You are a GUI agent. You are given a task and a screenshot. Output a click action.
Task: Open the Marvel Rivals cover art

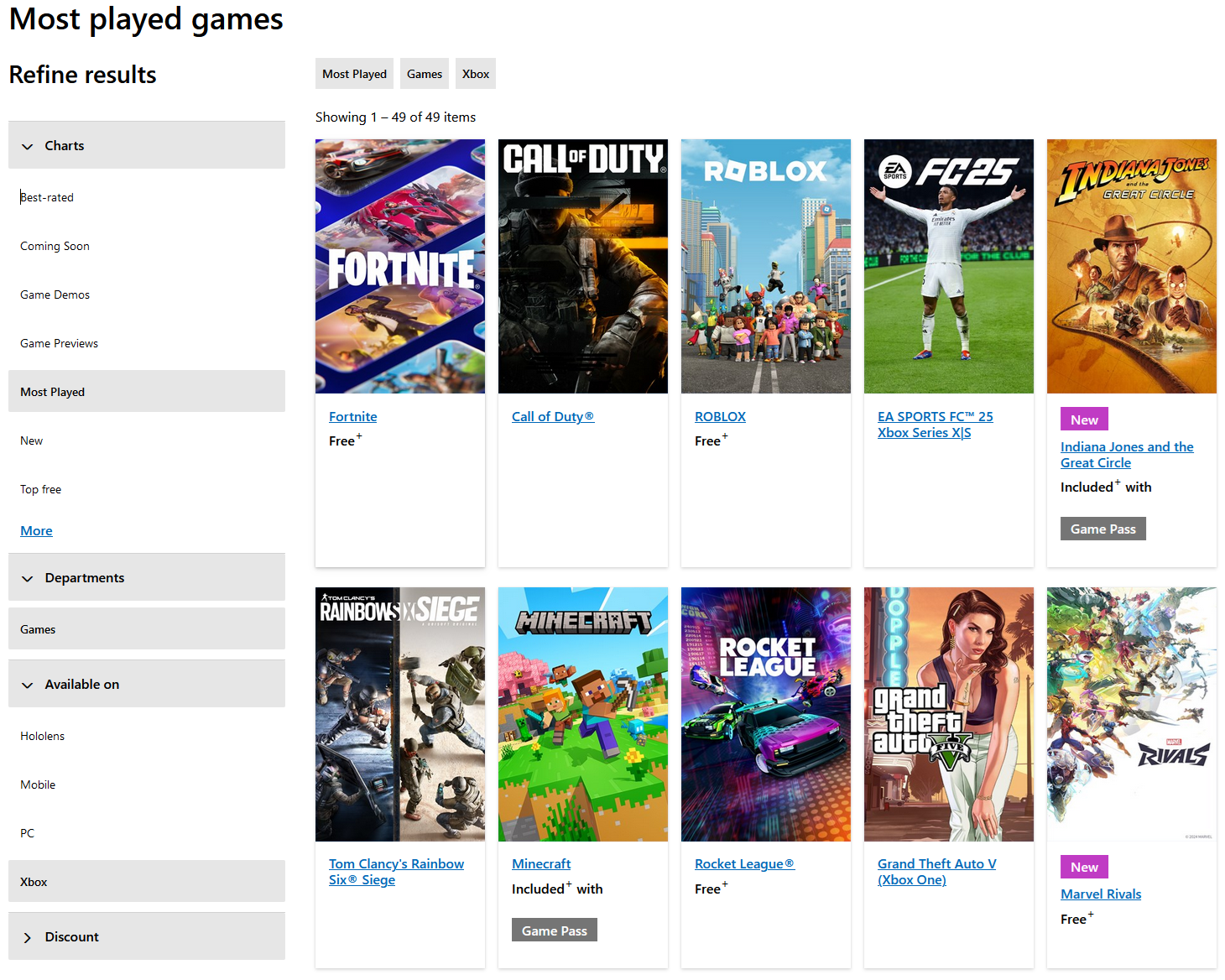[1132, 714]
